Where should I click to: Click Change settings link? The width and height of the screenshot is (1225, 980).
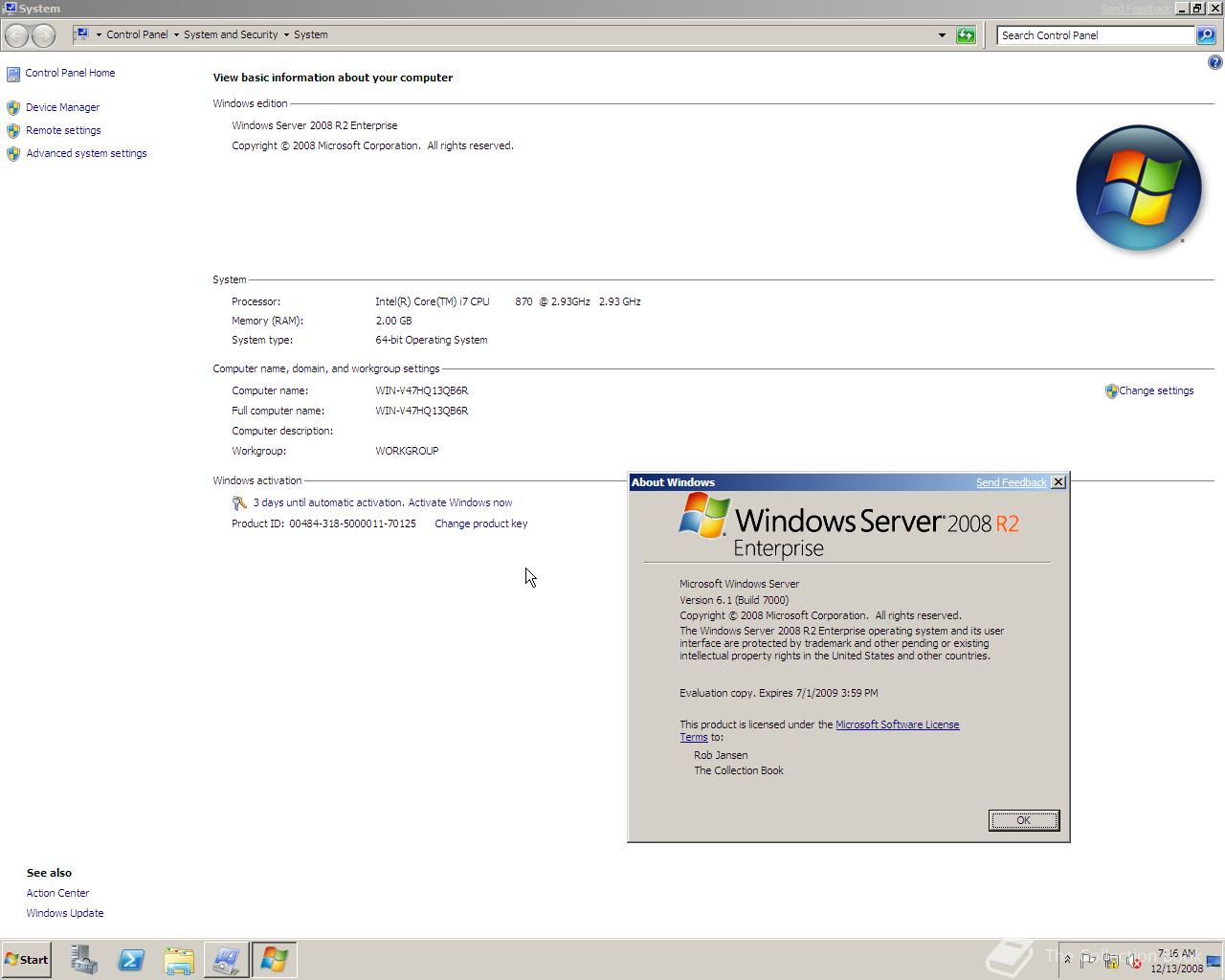[x=1156, y=390]
